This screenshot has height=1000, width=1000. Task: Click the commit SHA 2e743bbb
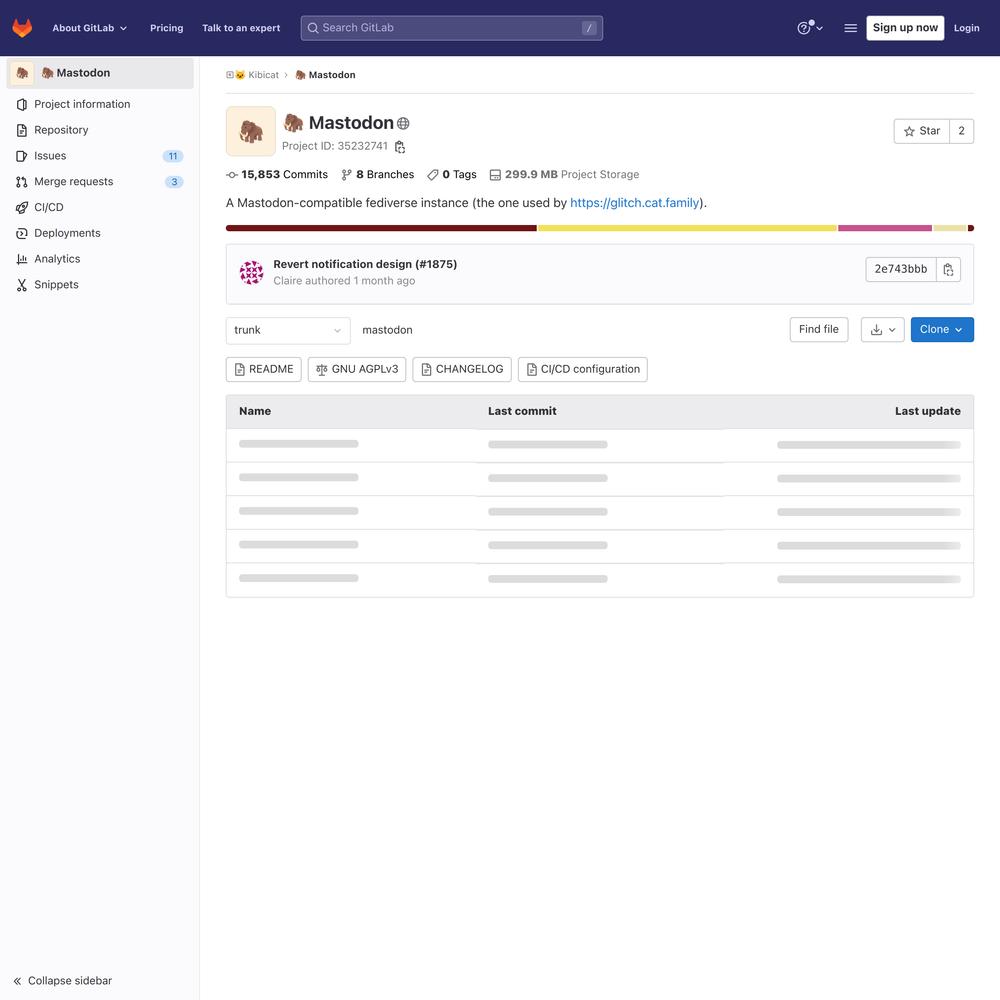point(901,270)
